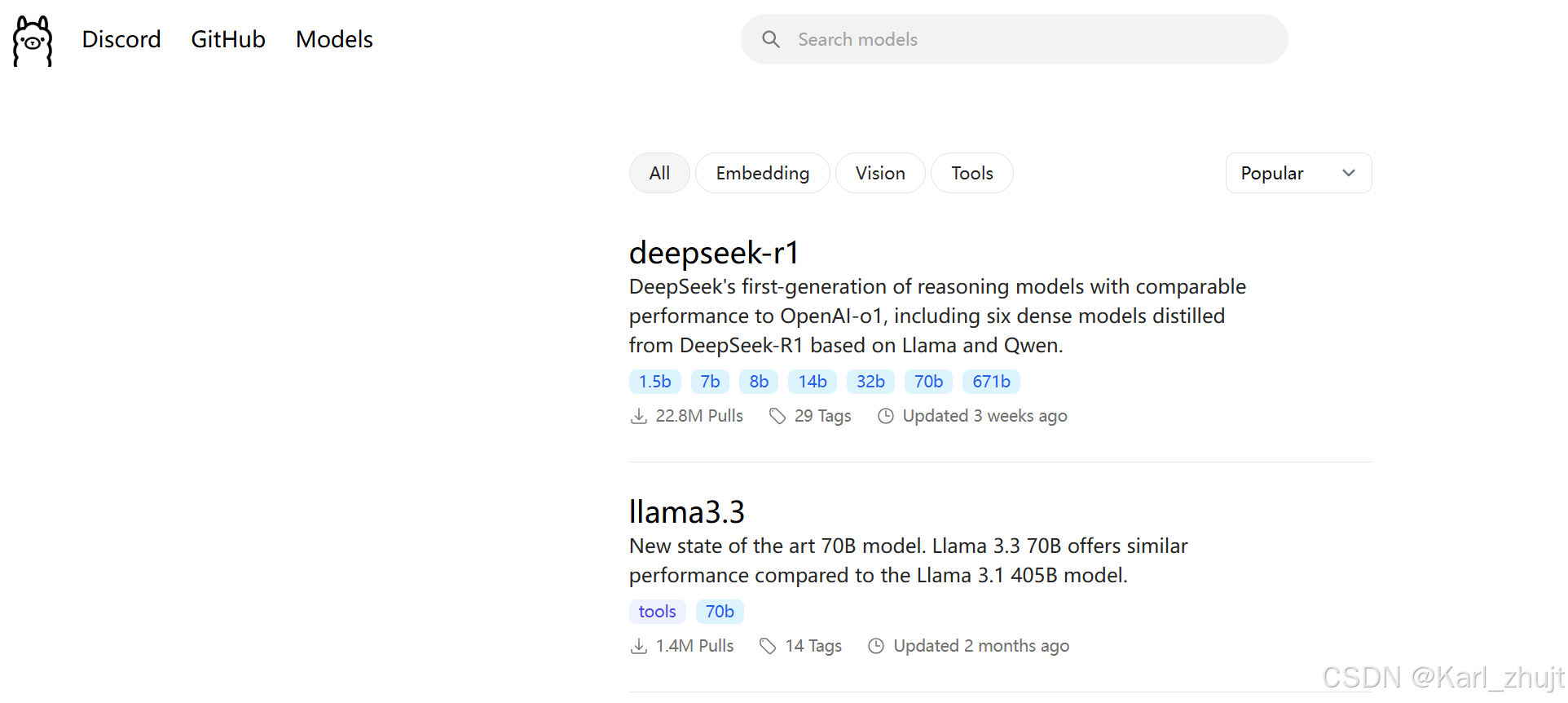Image resolution: width=1568 pixels, height=703 pixels.
Task: Select the 32b size tag
Action: click(870, 382)
